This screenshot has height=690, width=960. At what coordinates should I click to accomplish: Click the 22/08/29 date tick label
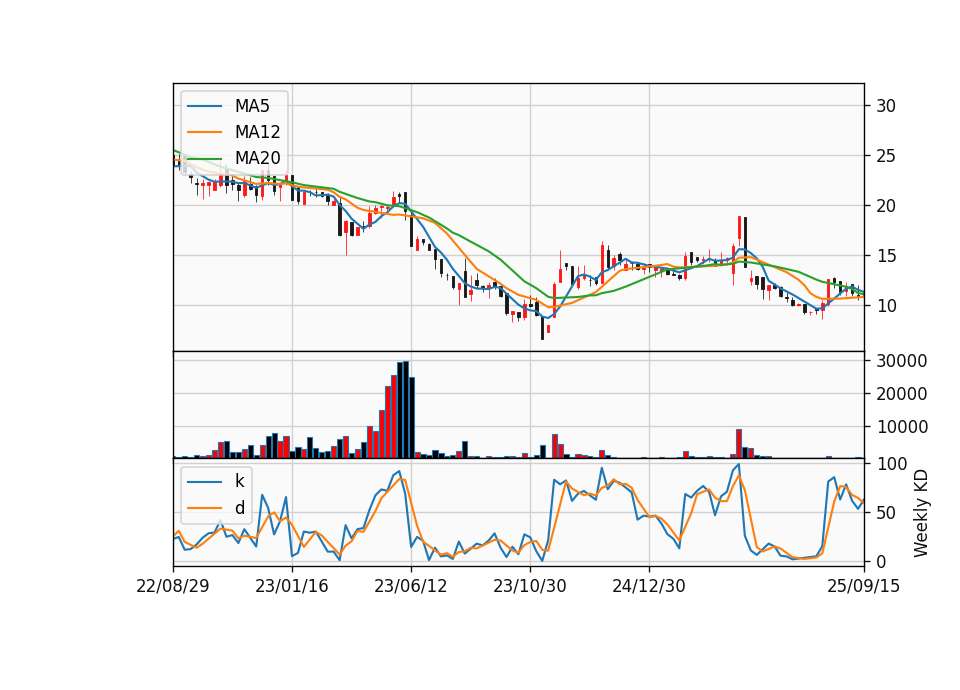173,586
